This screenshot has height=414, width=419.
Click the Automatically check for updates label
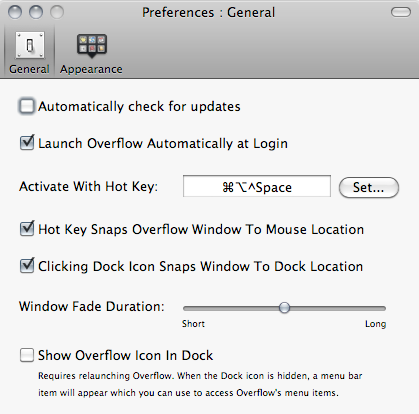pos(139,107)
